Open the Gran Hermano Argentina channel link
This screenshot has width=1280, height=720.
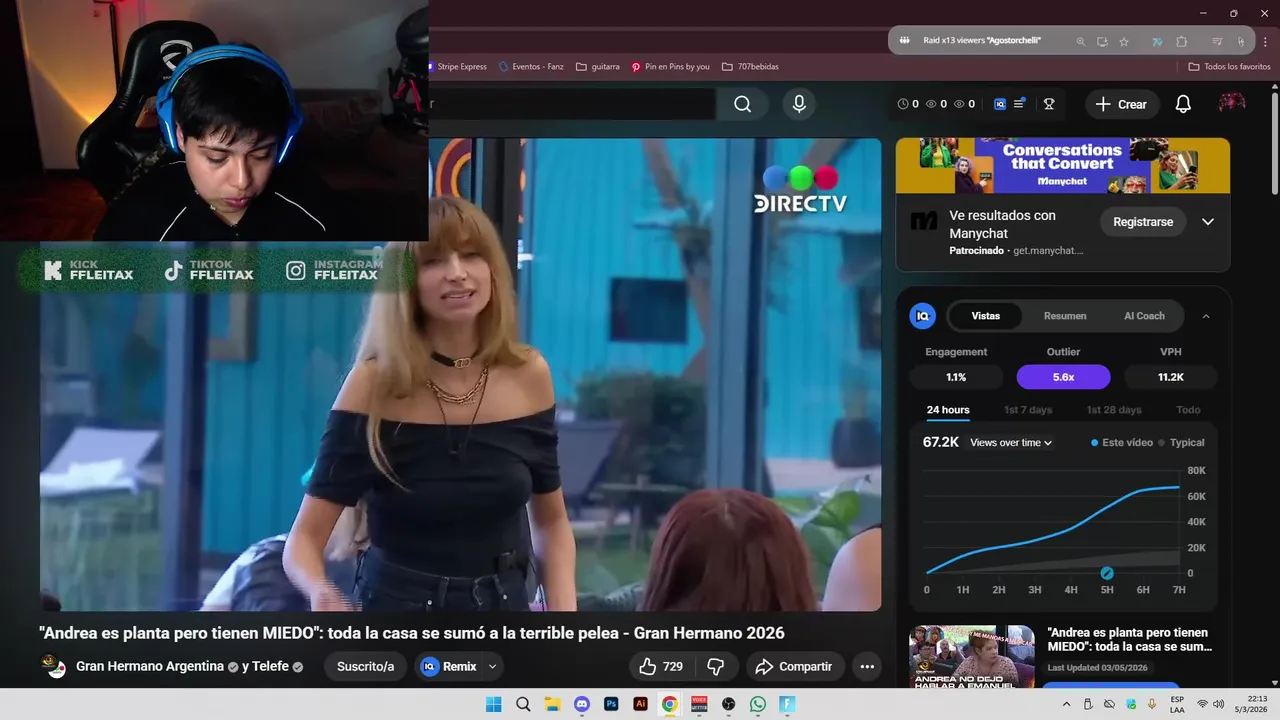point(150,666)
